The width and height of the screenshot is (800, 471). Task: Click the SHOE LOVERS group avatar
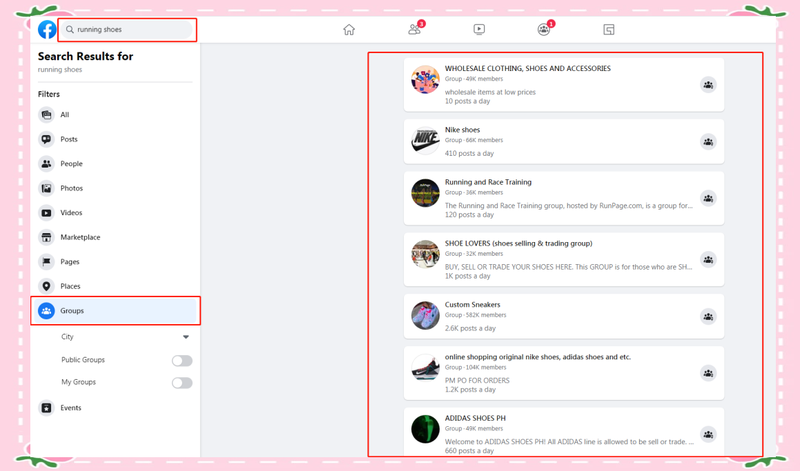(426, 254)
